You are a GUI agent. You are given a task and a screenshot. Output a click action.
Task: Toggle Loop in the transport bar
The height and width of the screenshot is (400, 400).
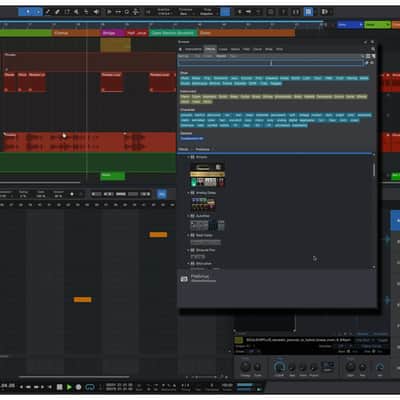tap(90, 387)
